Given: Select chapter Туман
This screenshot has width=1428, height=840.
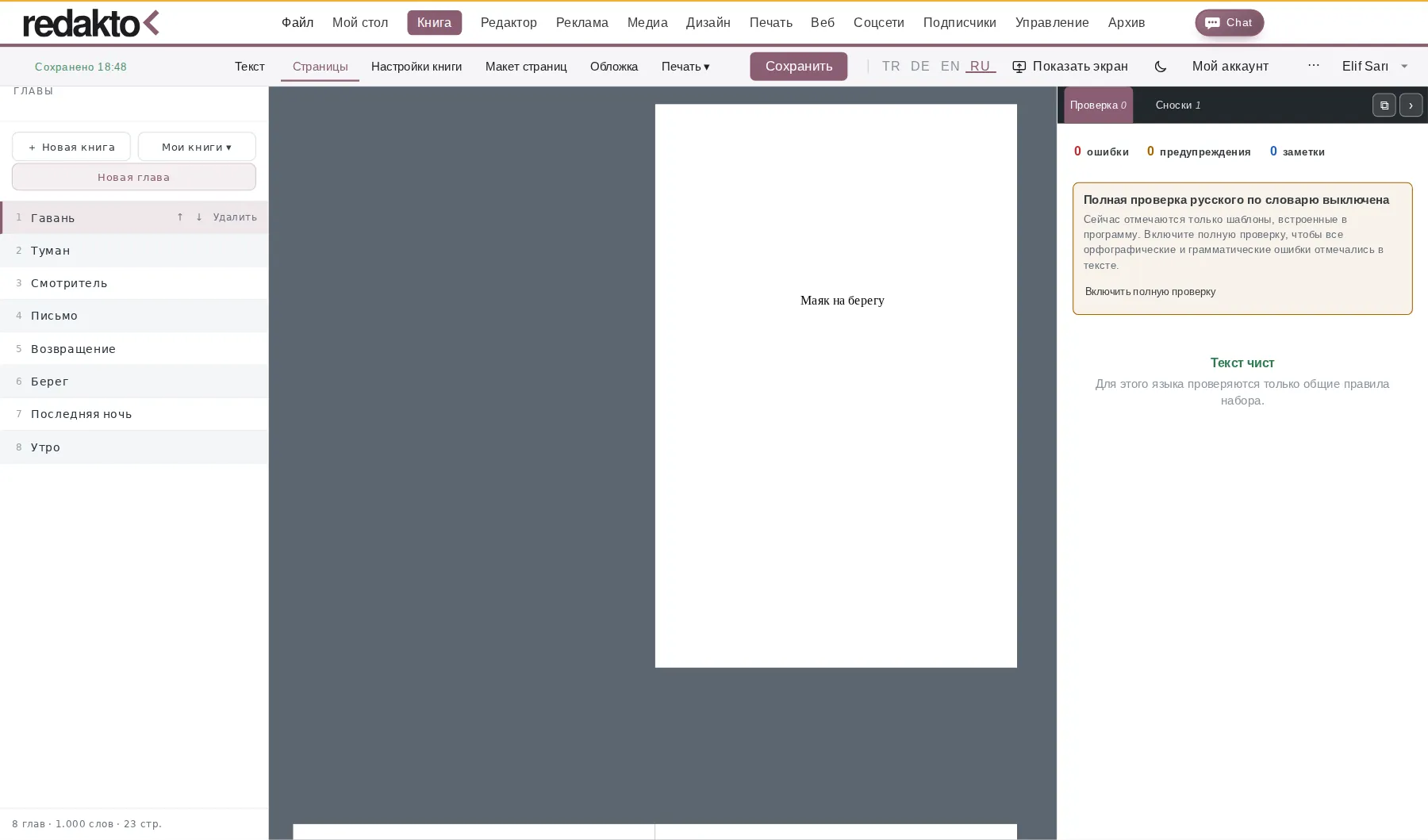Looking at the screenshot, I should (134, 251).
